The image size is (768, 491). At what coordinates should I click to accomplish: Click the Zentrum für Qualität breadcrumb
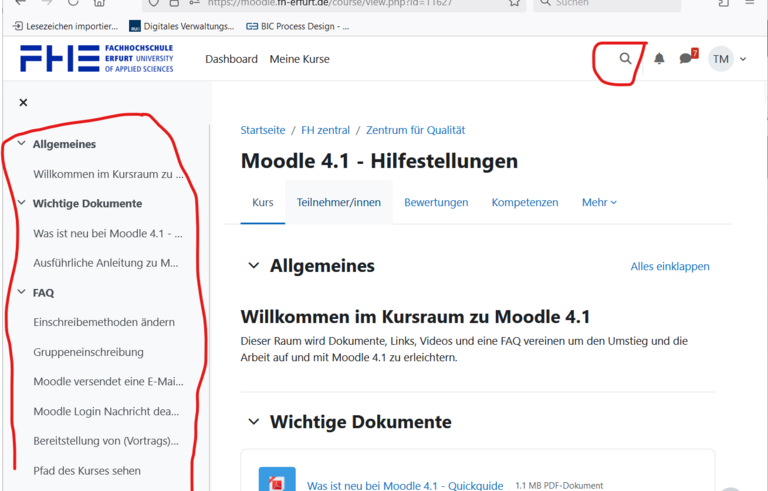click(x=415, y=130)
